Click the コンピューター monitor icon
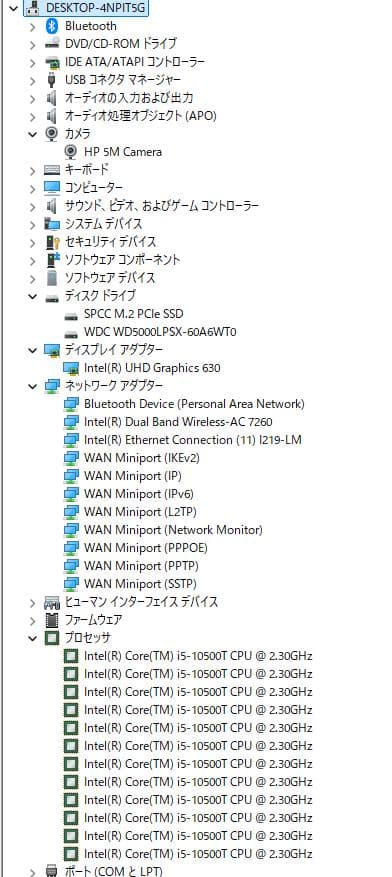392x877 pixels. coord(52,187)
